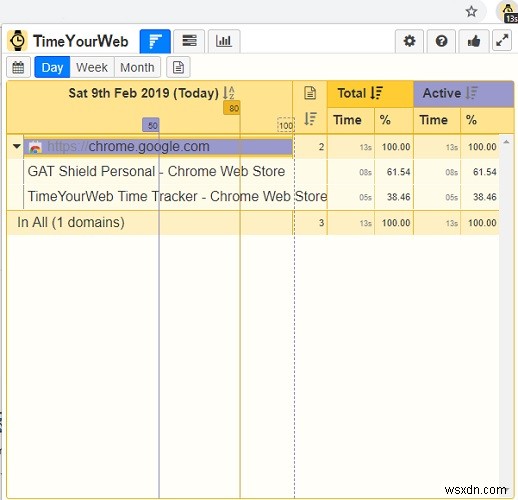The image size is (518, 500).
Task: Bookmark page with the star icon
Action: pos(471,12)
